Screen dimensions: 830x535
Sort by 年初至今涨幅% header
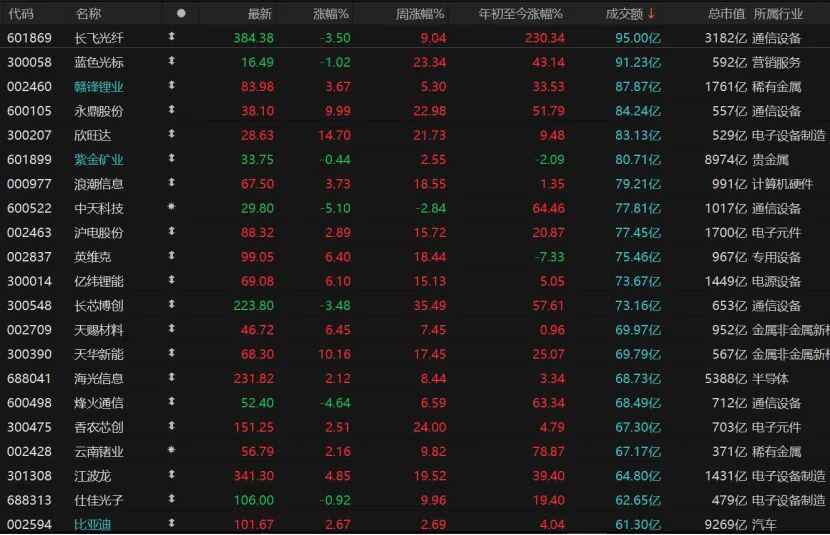(x=520, y=14)
